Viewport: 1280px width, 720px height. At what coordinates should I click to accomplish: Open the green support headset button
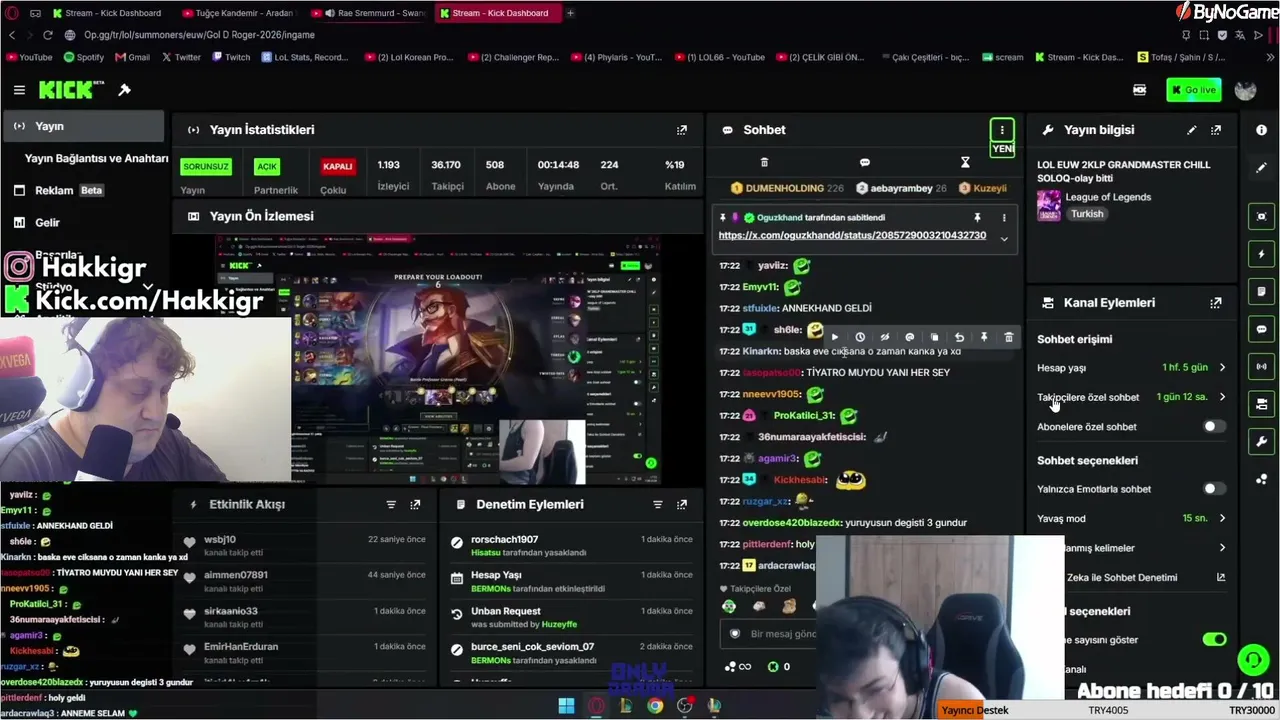point(1252,660)
